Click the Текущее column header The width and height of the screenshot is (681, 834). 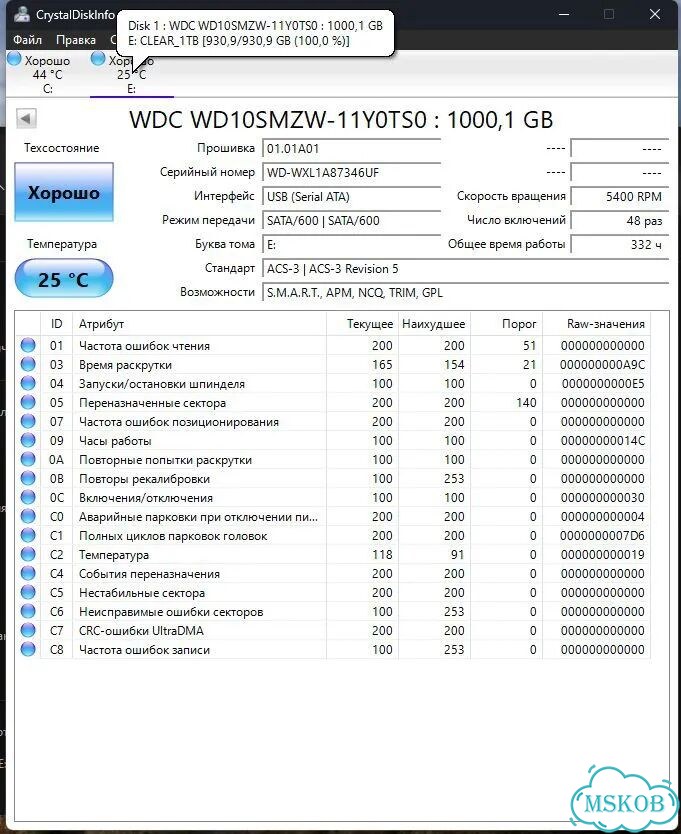[x=362, y=323]
